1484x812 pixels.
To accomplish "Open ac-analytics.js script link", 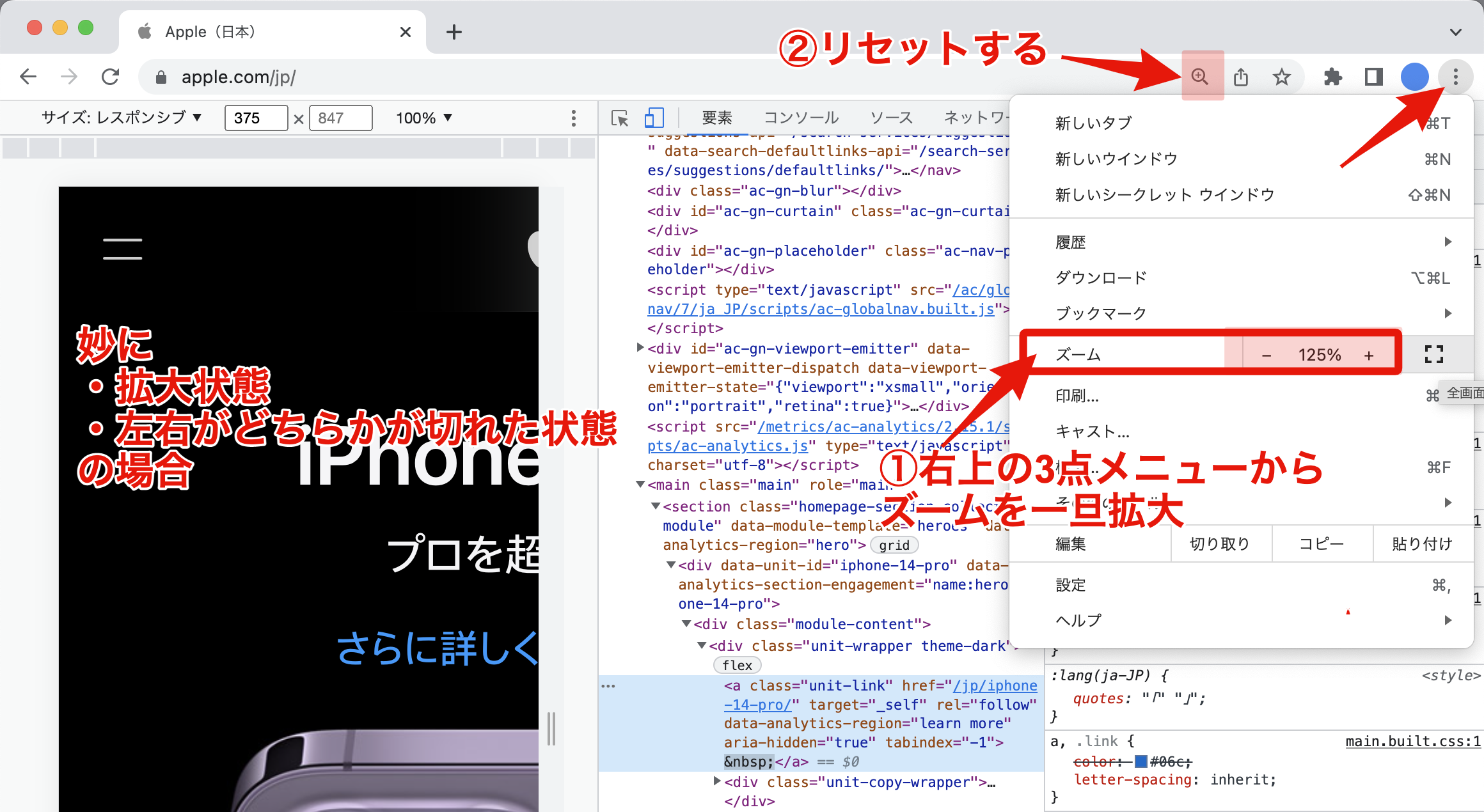I will click(x=728, y=446).
